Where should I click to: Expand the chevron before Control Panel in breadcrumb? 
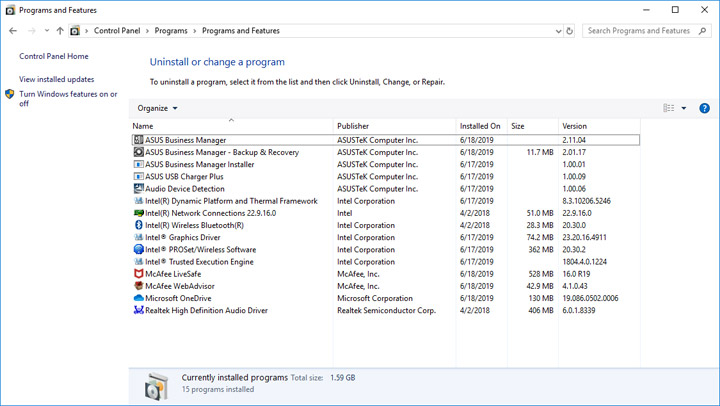coord(86,31)
